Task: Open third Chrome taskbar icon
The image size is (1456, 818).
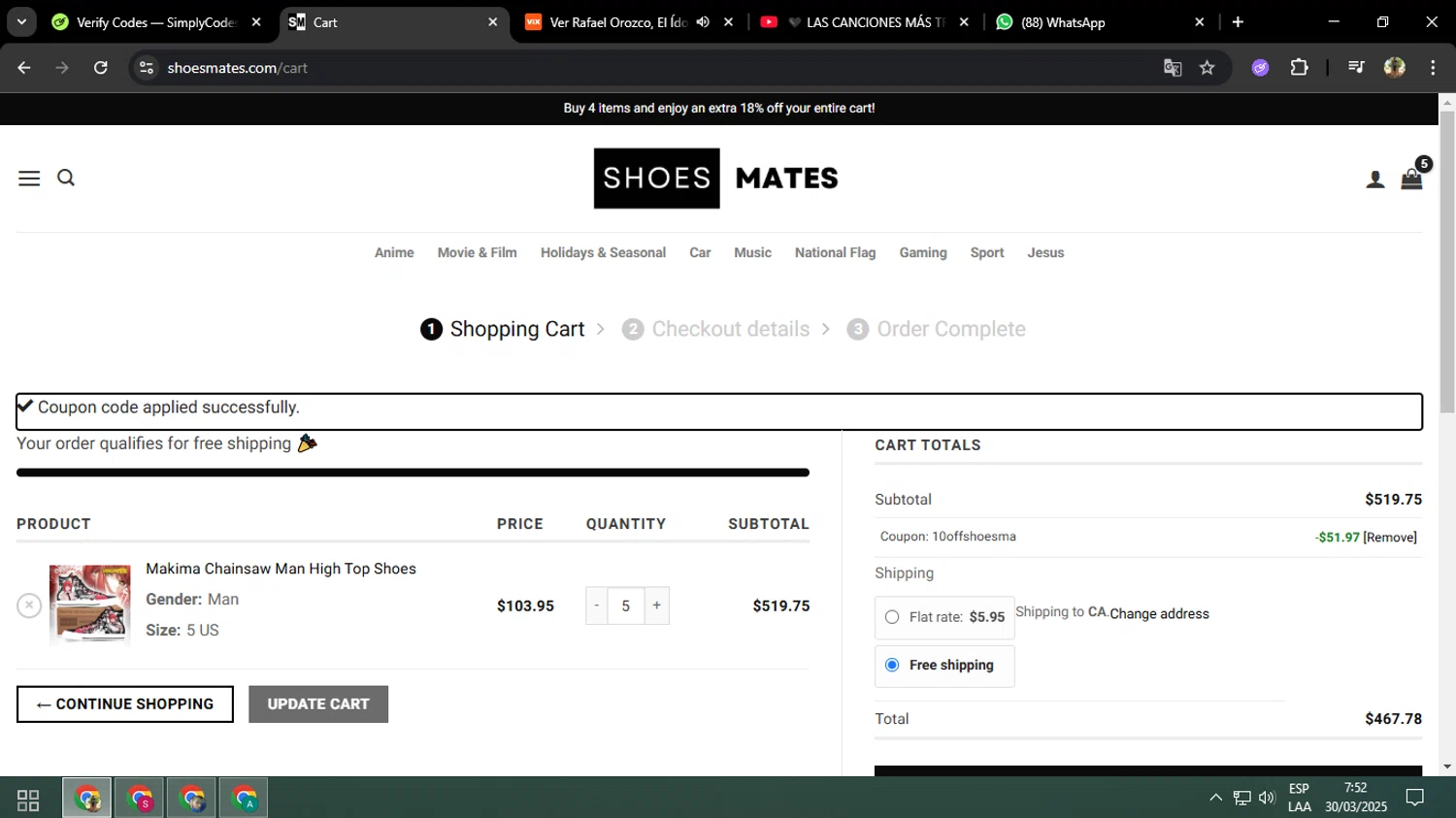Action: [192, 799]
